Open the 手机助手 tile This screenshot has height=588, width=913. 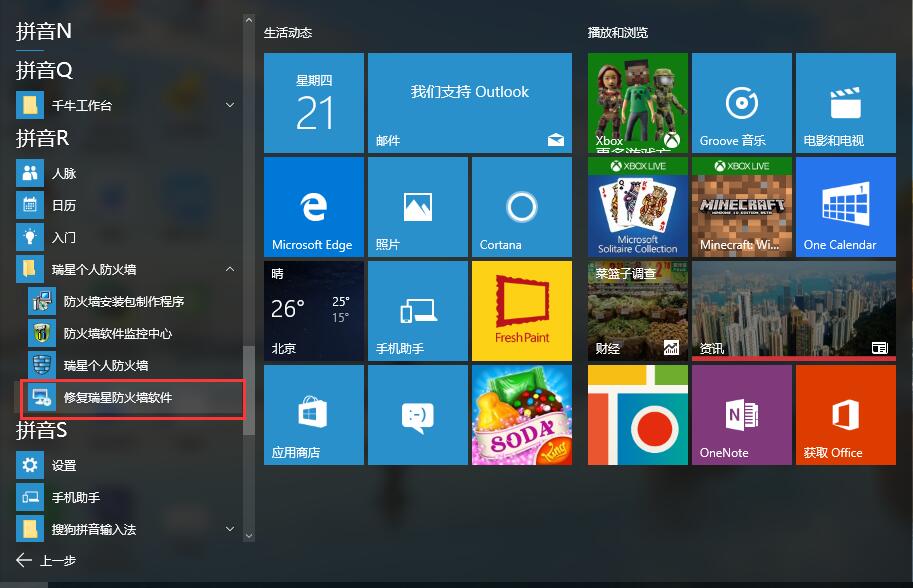point(418,311)
